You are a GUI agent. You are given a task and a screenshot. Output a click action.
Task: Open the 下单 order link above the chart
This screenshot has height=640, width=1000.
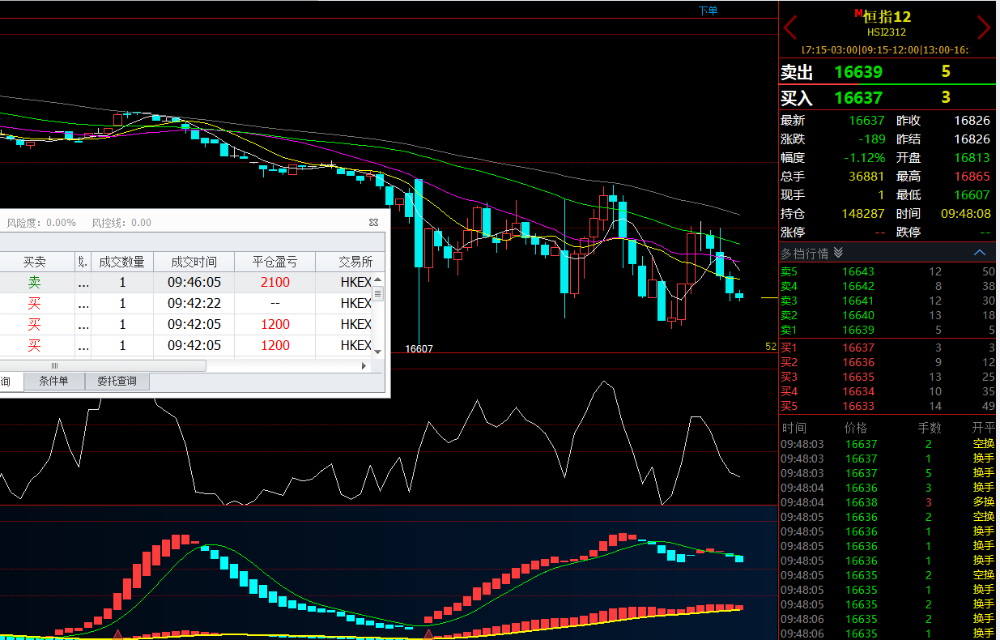pos(708,10)
